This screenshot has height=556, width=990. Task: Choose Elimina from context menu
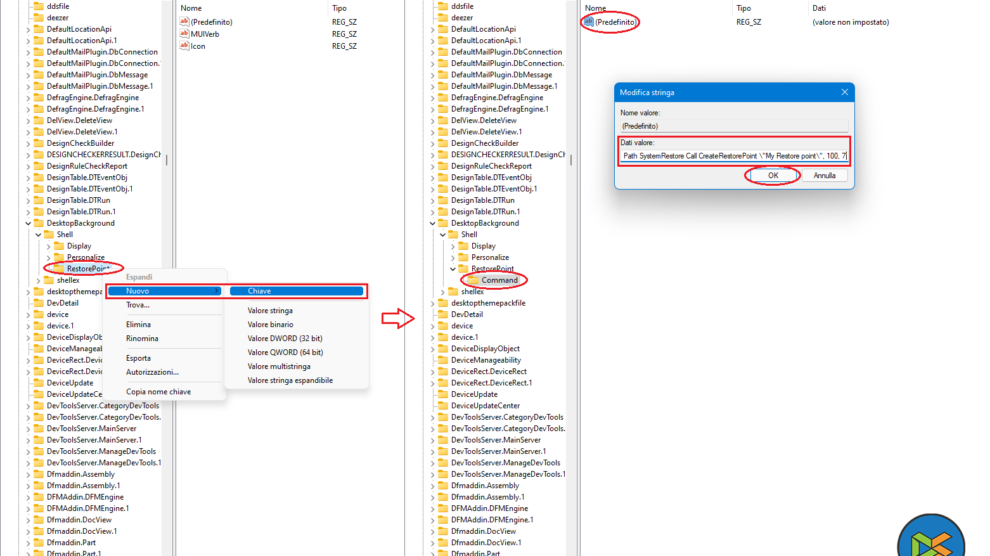138,324
